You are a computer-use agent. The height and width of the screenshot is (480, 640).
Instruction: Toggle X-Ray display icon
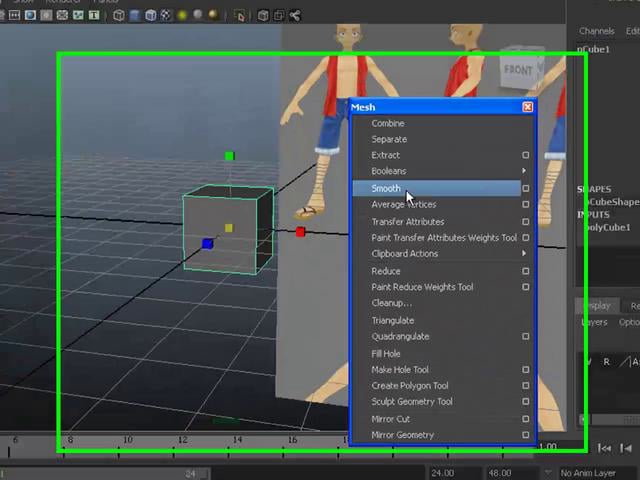[x=263, y=16]
